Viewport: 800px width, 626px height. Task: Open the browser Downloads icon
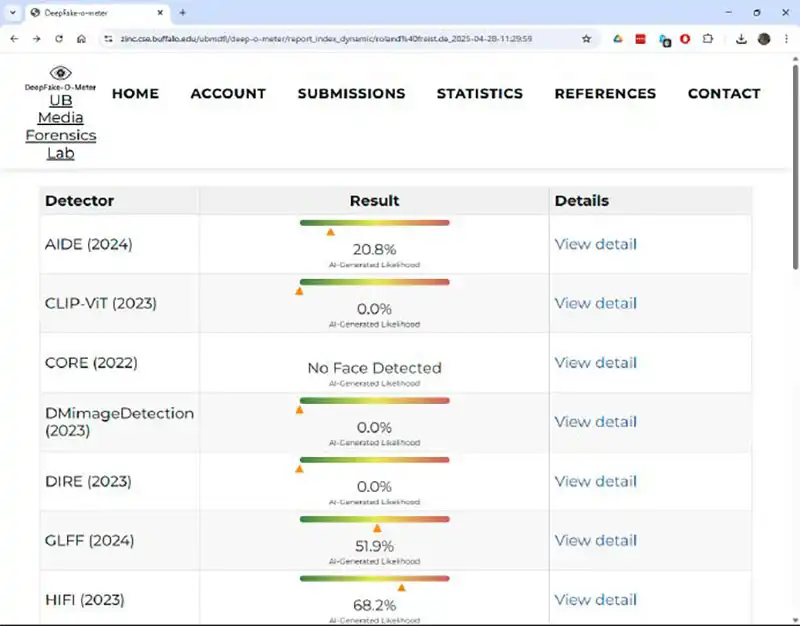(x=741, y=39)
